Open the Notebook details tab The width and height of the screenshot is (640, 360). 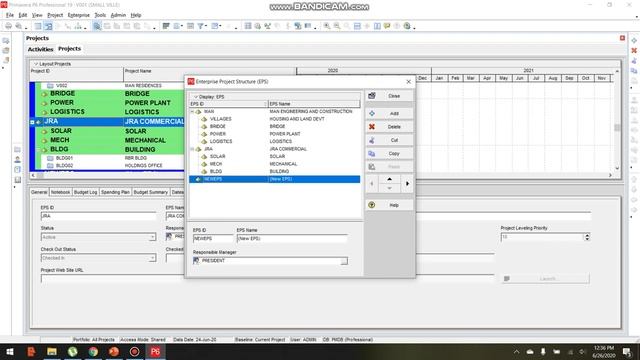pos(60,192)
